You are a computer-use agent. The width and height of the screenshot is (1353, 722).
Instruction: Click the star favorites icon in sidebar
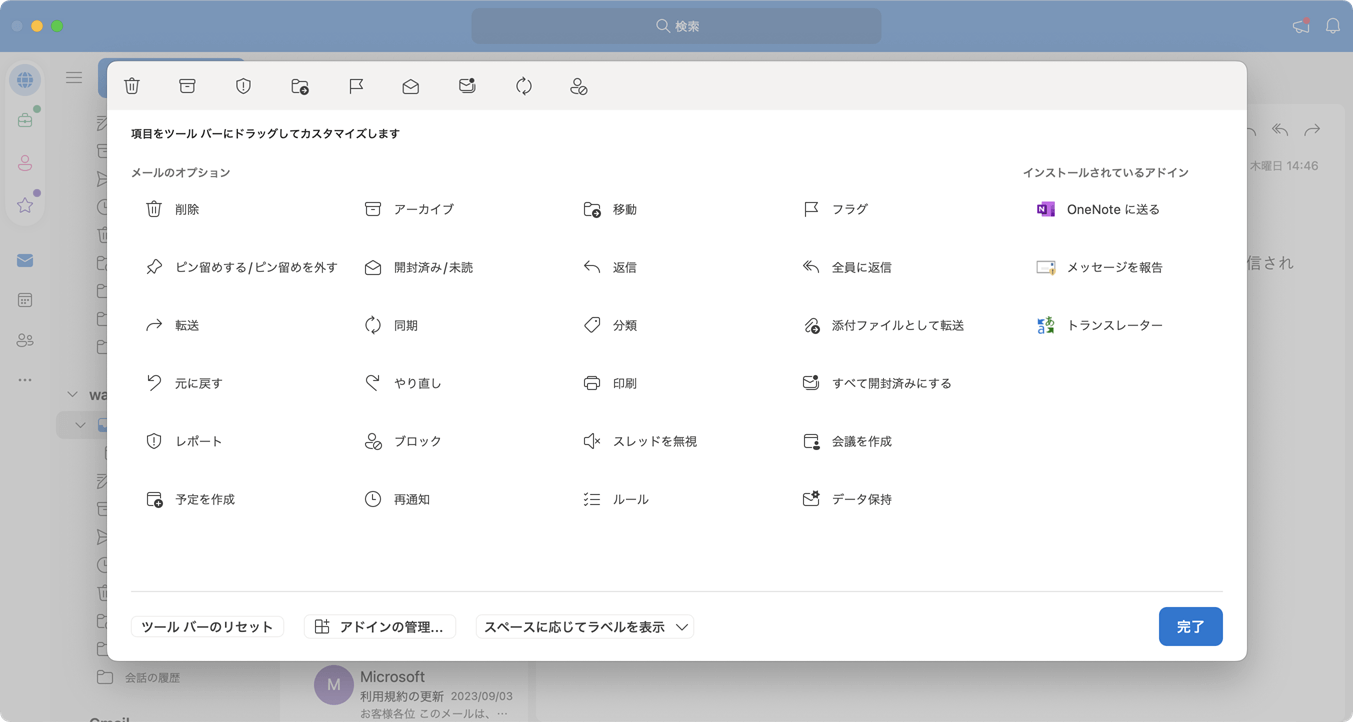click(25, 205)
